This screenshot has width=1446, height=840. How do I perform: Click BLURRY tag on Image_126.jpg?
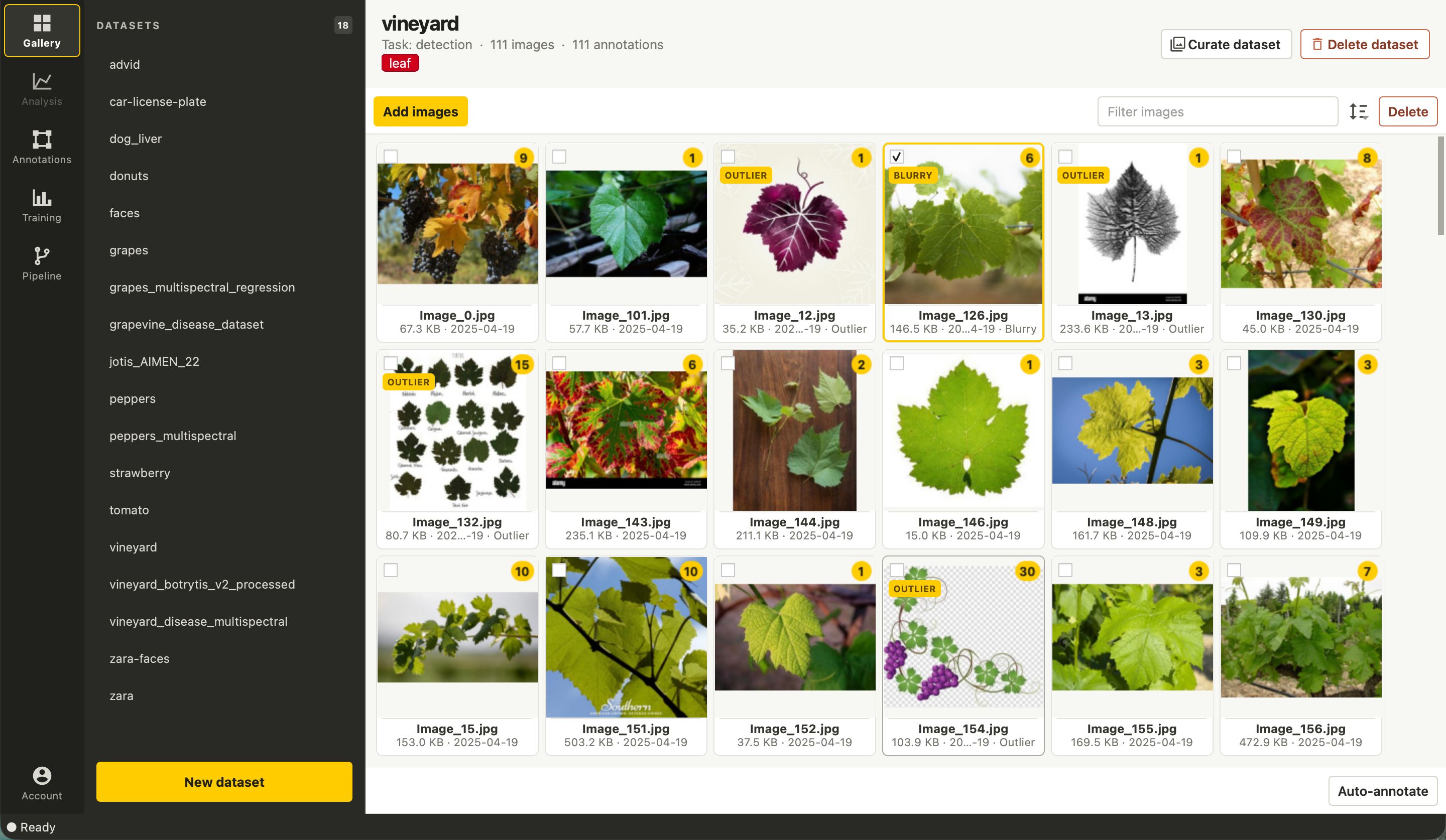click(x=912, y=176)
